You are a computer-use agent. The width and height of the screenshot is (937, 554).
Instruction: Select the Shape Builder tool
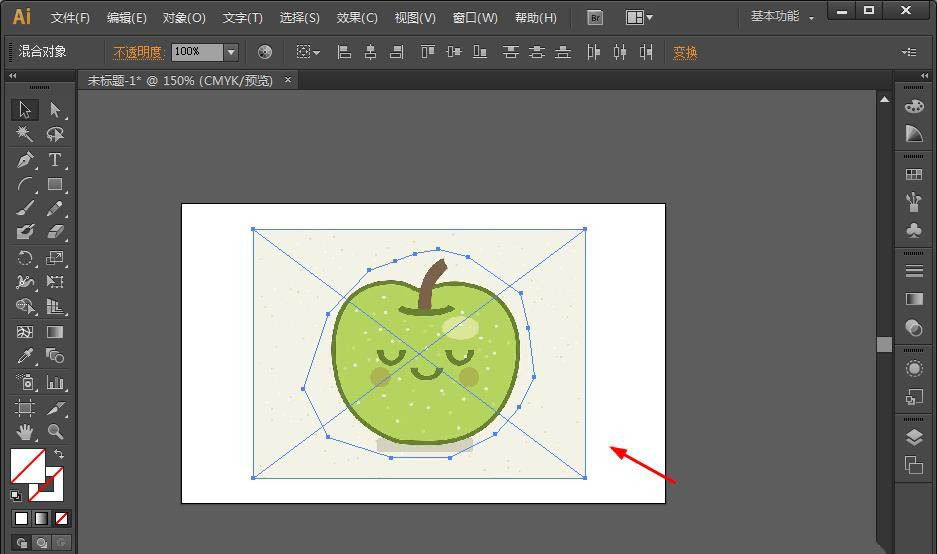[25, 306]
